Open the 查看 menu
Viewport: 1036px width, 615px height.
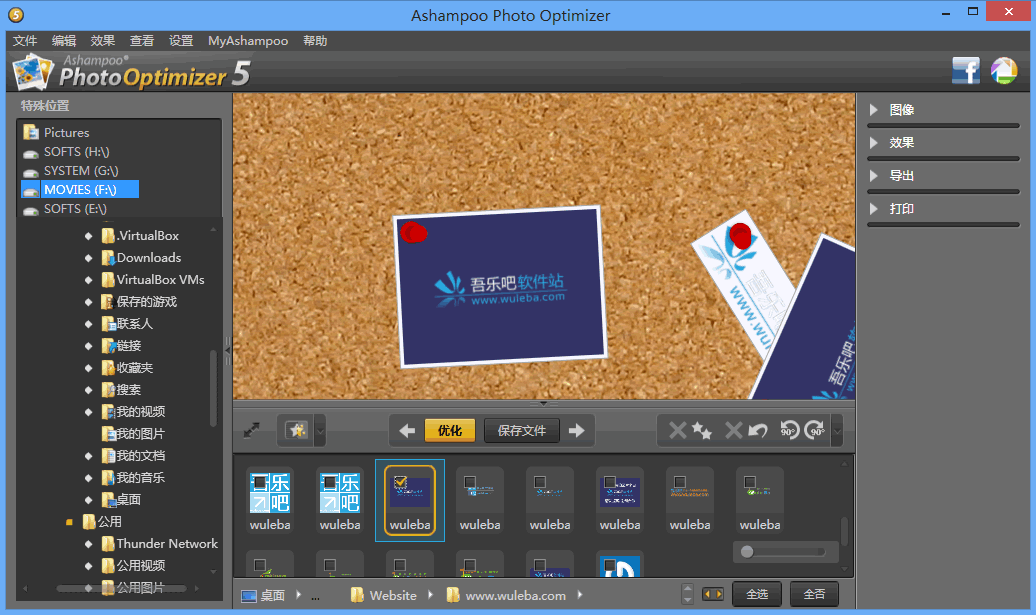coord(141,41)
